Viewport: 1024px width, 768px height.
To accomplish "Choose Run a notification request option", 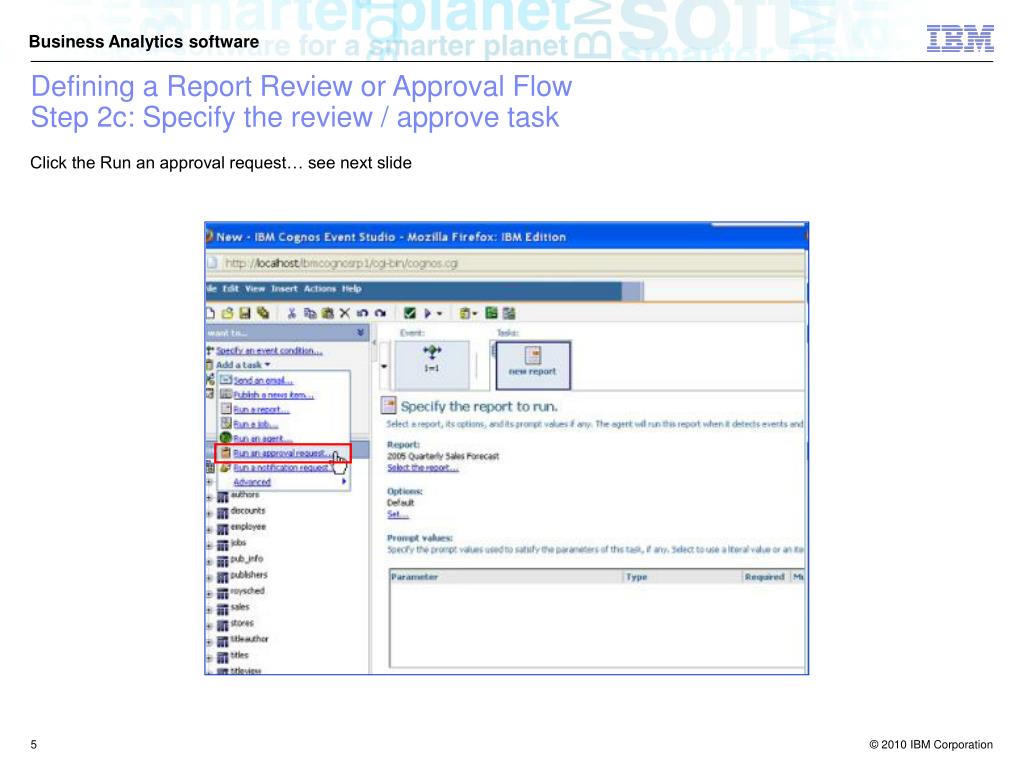I will (281, 468).
